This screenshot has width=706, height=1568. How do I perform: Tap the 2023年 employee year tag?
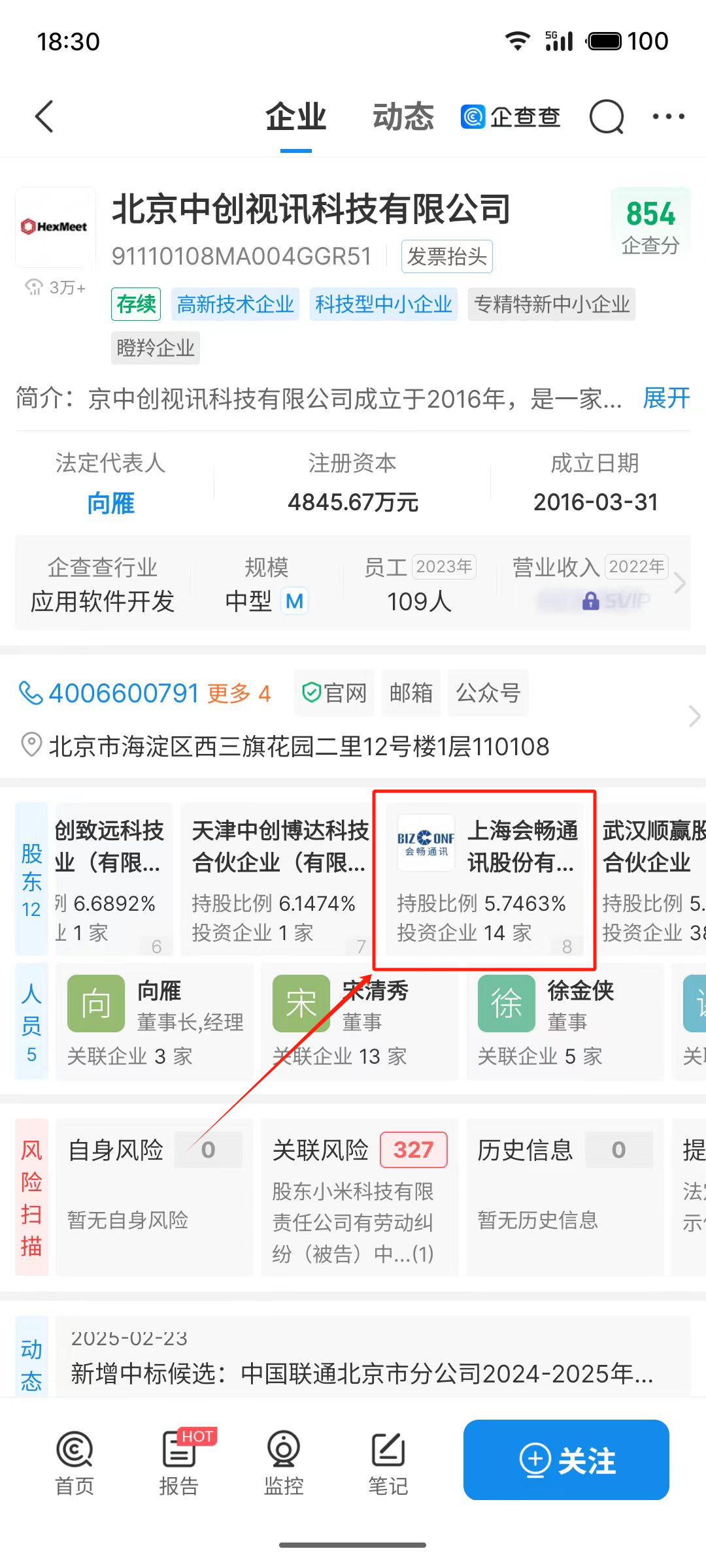click(444, 566)
